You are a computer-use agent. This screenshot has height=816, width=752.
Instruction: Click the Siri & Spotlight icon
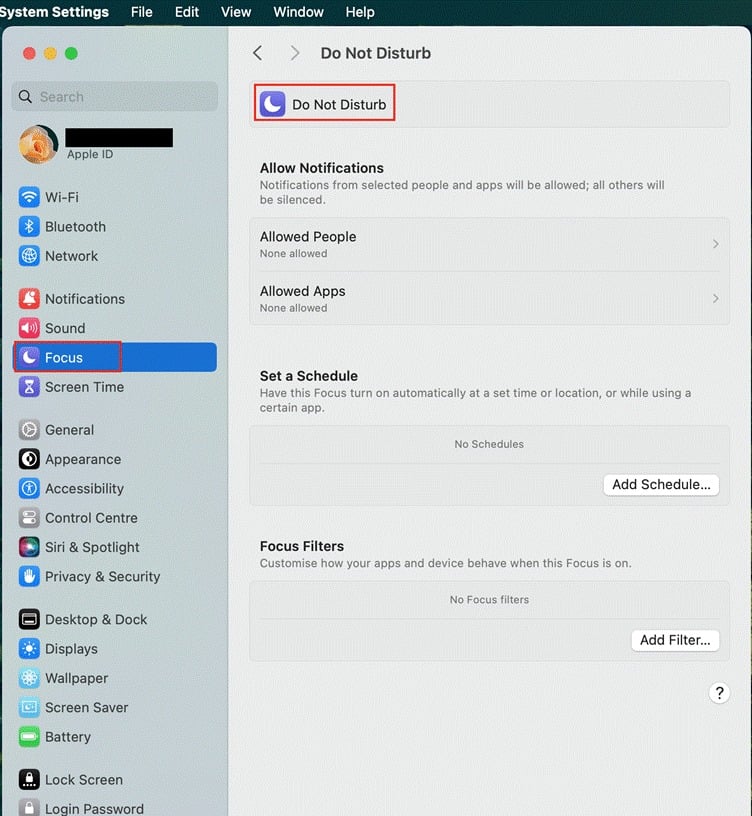point(29,547)
